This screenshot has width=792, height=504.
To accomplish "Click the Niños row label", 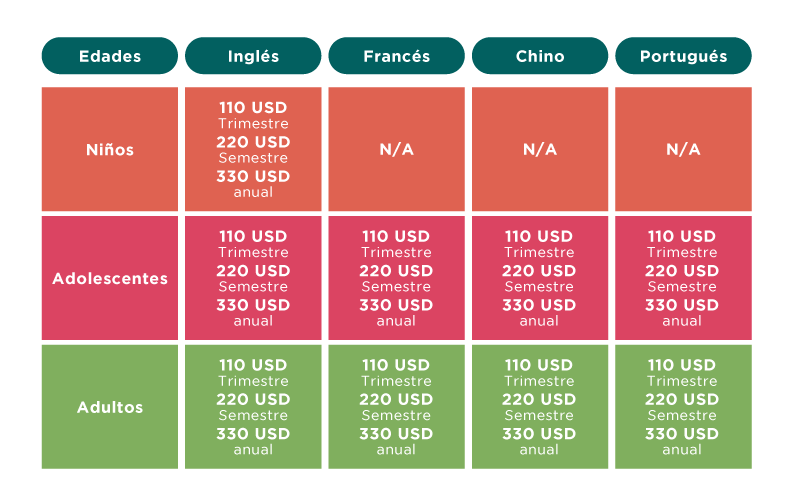I will pyautogui.click(x=110, y=149).
